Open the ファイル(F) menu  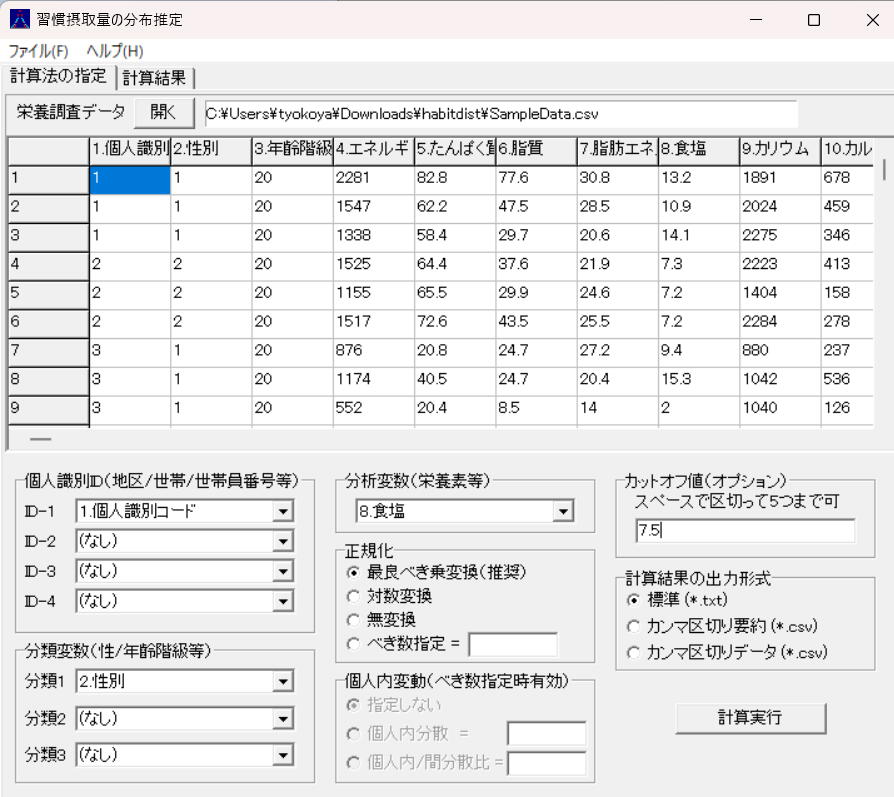point(39,51)
